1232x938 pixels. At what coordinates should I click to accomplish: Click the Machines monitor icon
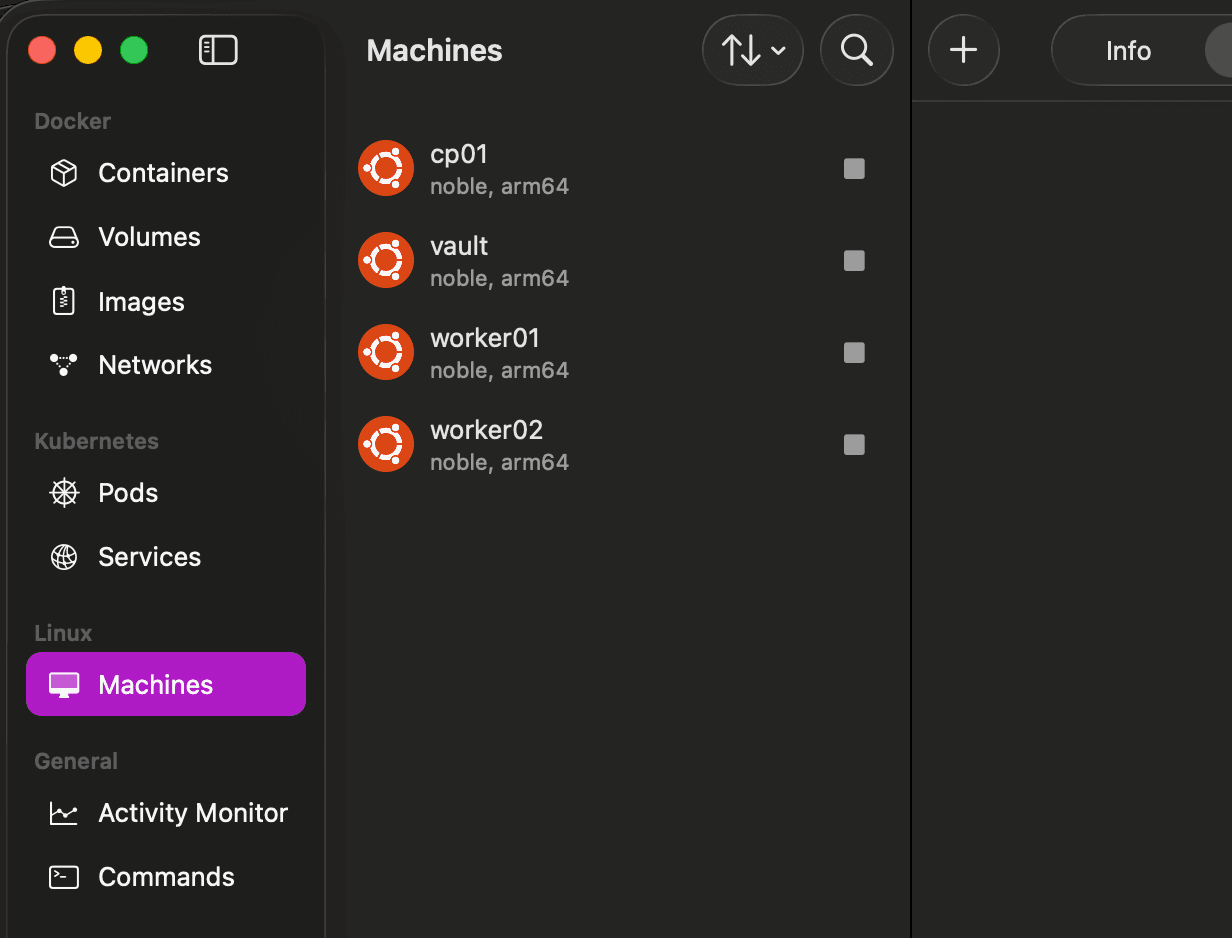[x=64, y=685]
